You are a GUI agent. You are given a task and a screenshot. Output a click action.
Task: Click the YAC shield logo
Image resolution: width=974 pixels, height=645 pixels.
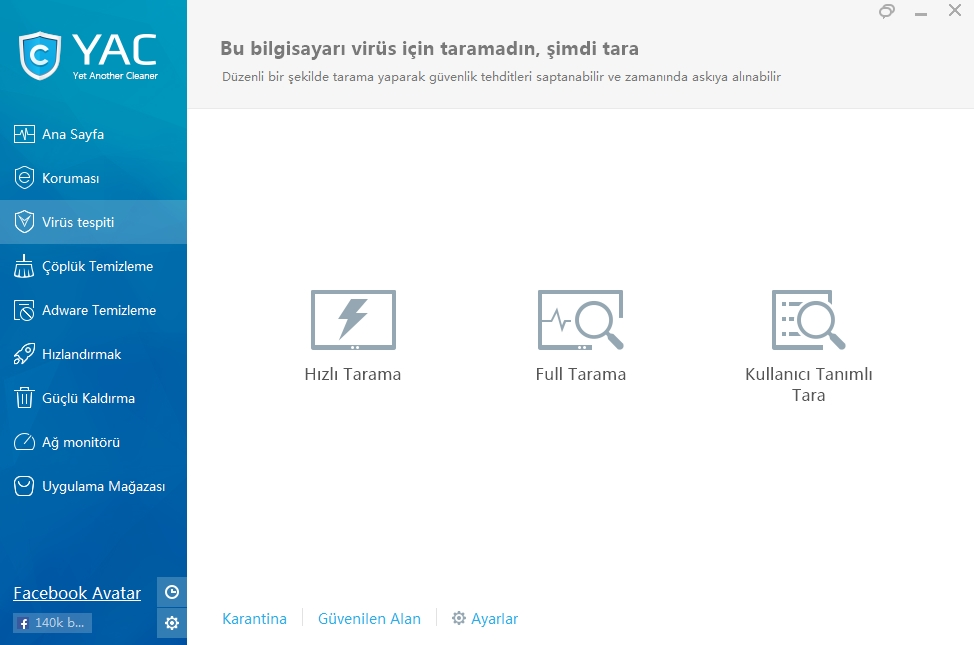[40, 55]
